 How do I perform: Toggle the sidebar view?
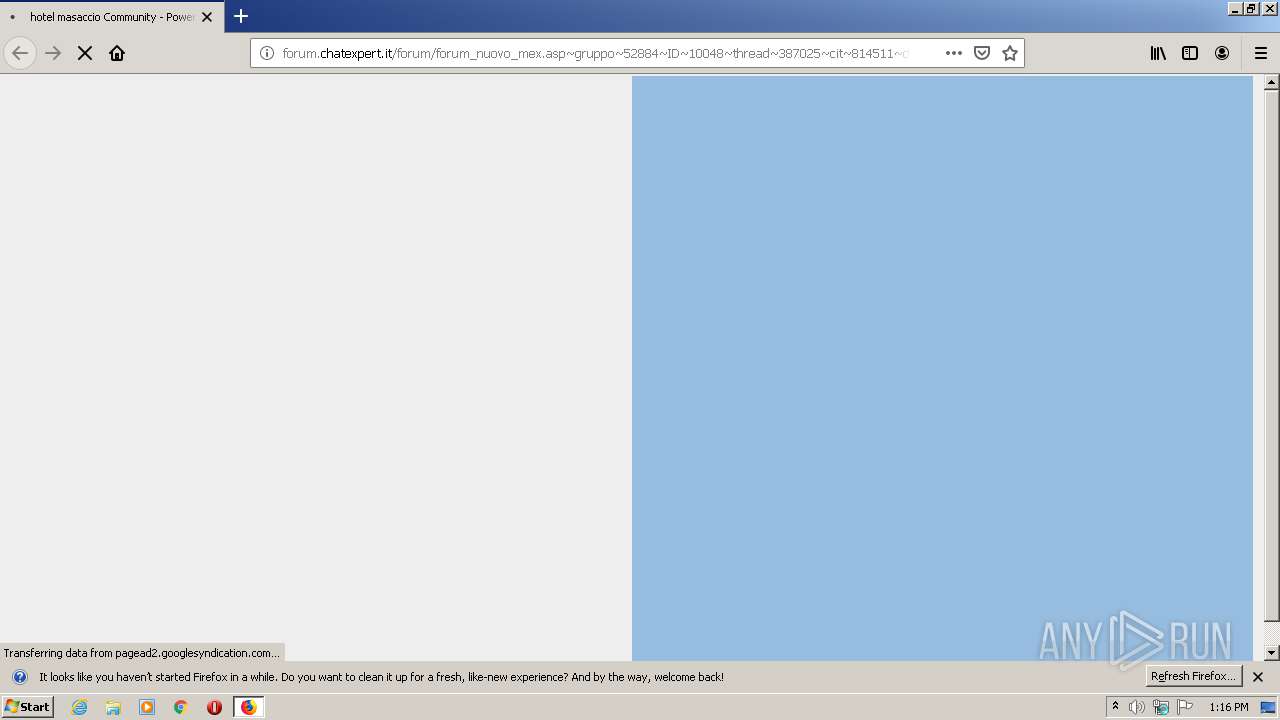1190,53
